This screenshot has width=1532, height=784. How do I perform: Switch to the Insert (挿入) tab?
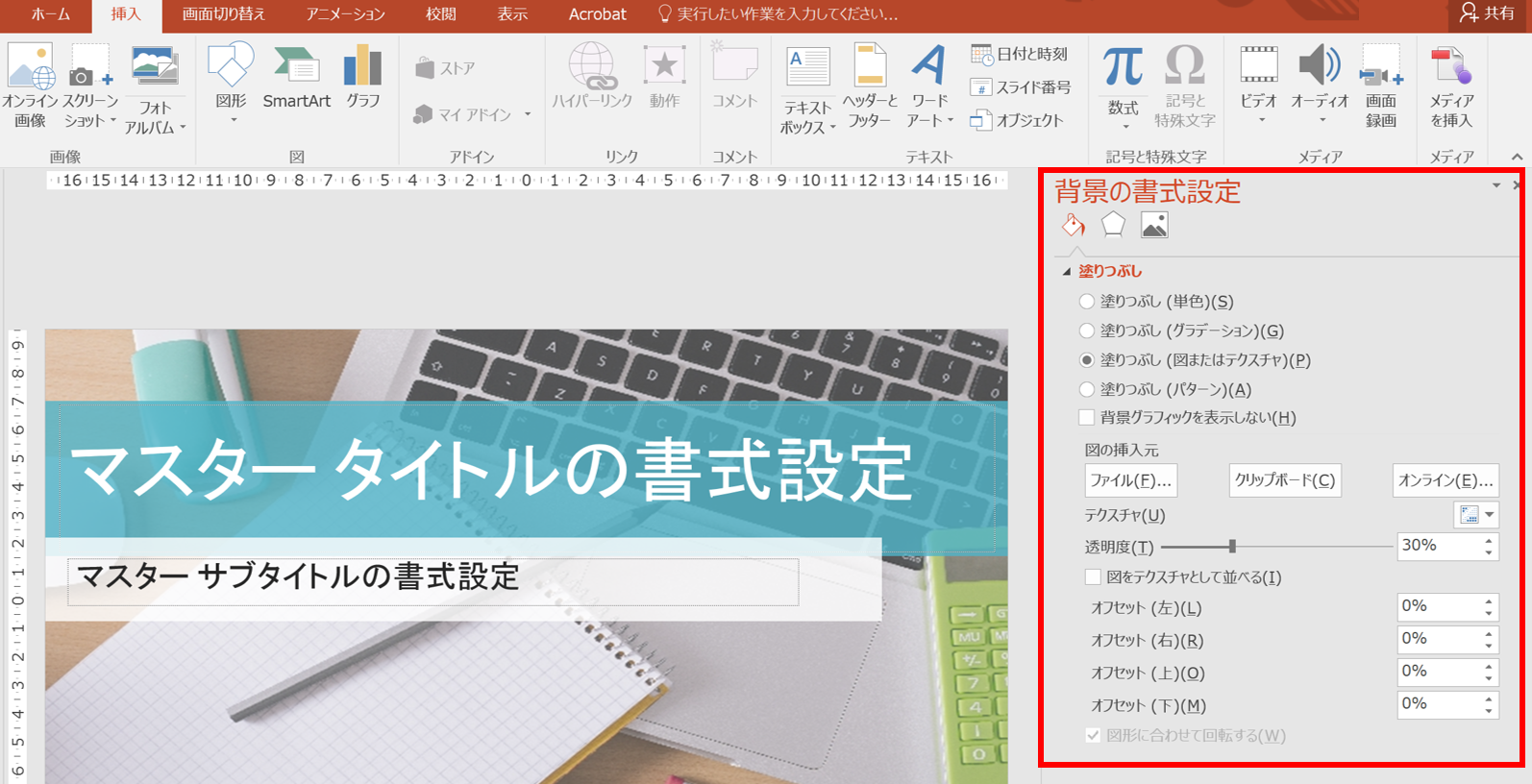126,14
